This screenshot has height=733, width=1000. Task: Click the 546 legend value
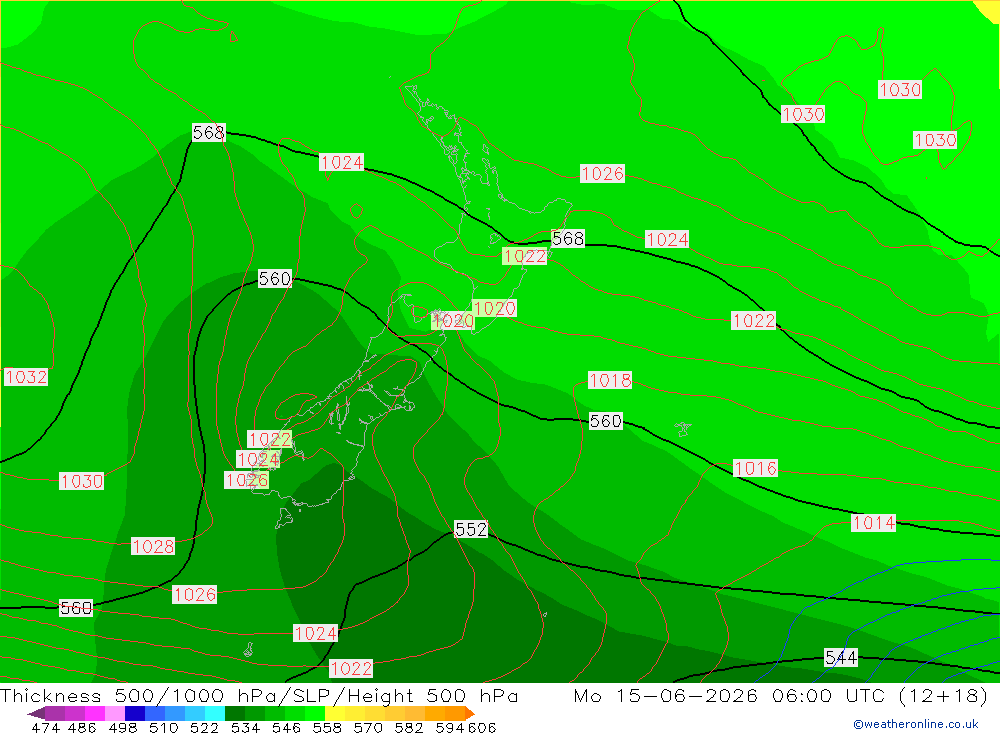(x=286, y=728)
